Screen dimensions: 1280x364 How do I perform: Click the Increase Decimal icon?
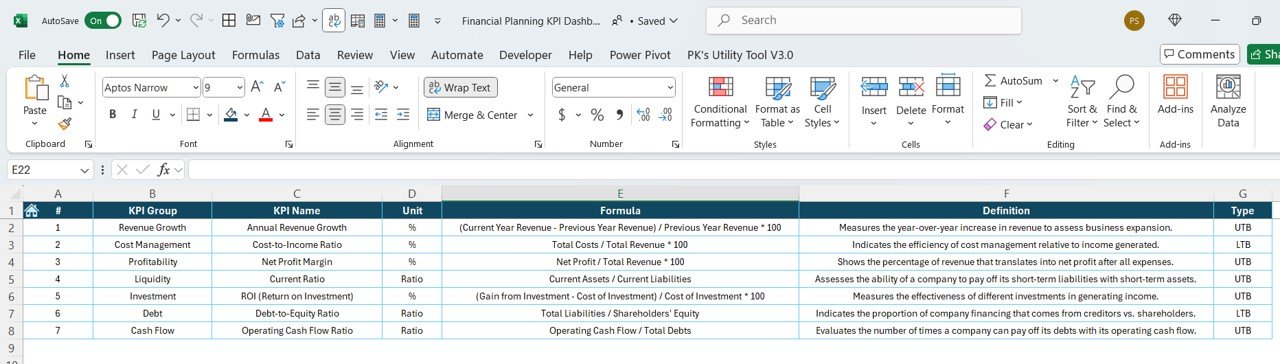click(x=643, y=115)
